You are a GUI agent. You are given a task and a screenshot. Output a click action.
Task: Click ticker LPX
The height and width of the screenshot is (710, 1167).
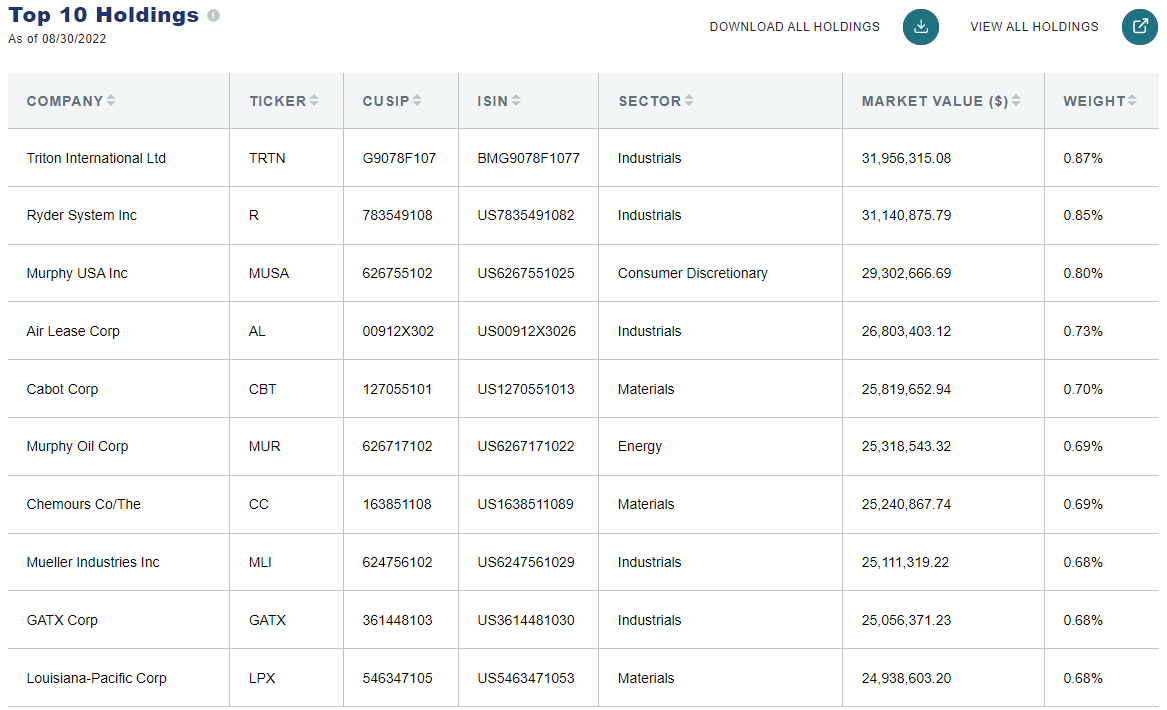tap(262, 679)
